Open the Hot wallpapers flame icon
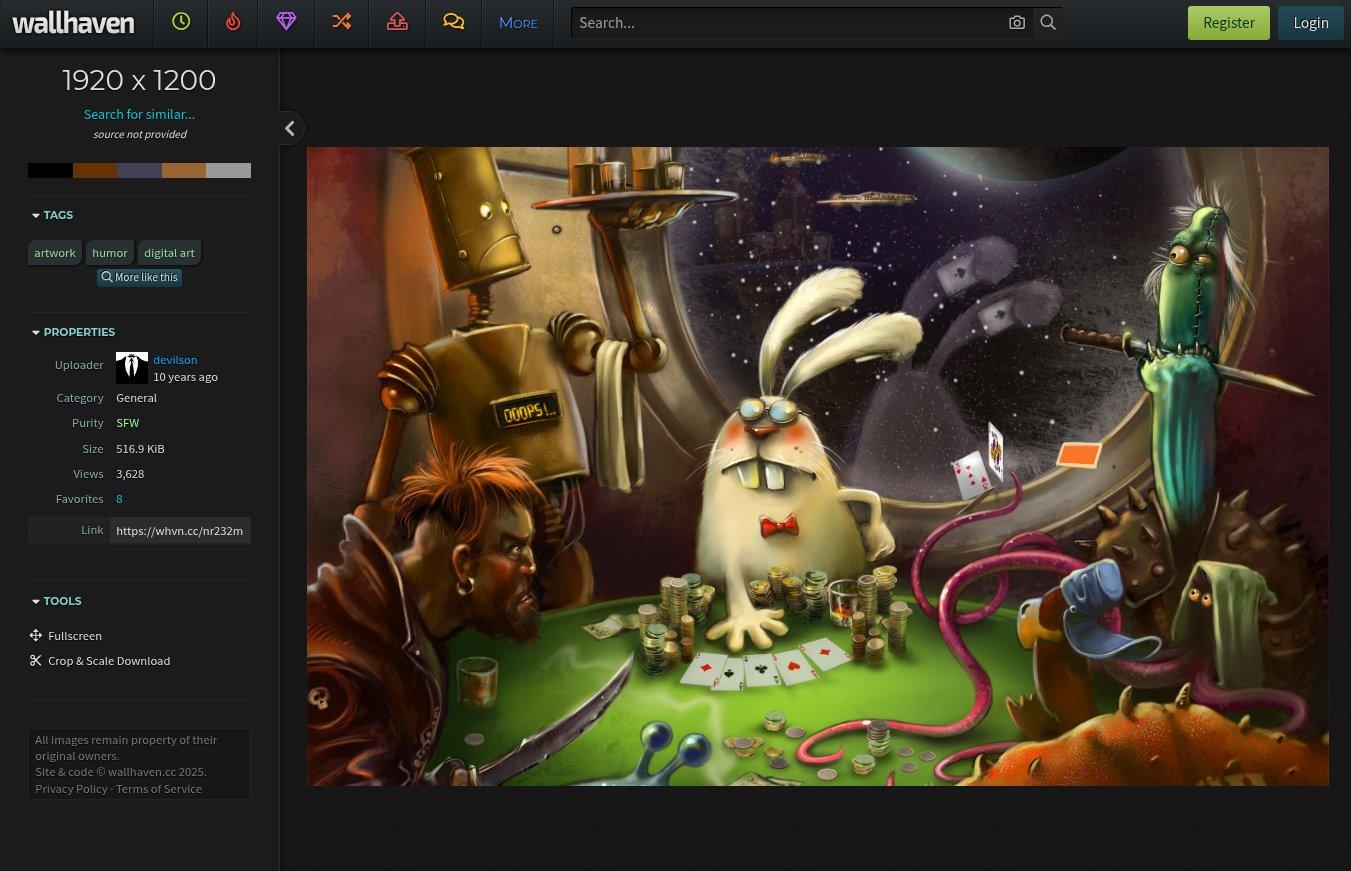The height and width of the screenshot is (871, 1351). point(233,22)
